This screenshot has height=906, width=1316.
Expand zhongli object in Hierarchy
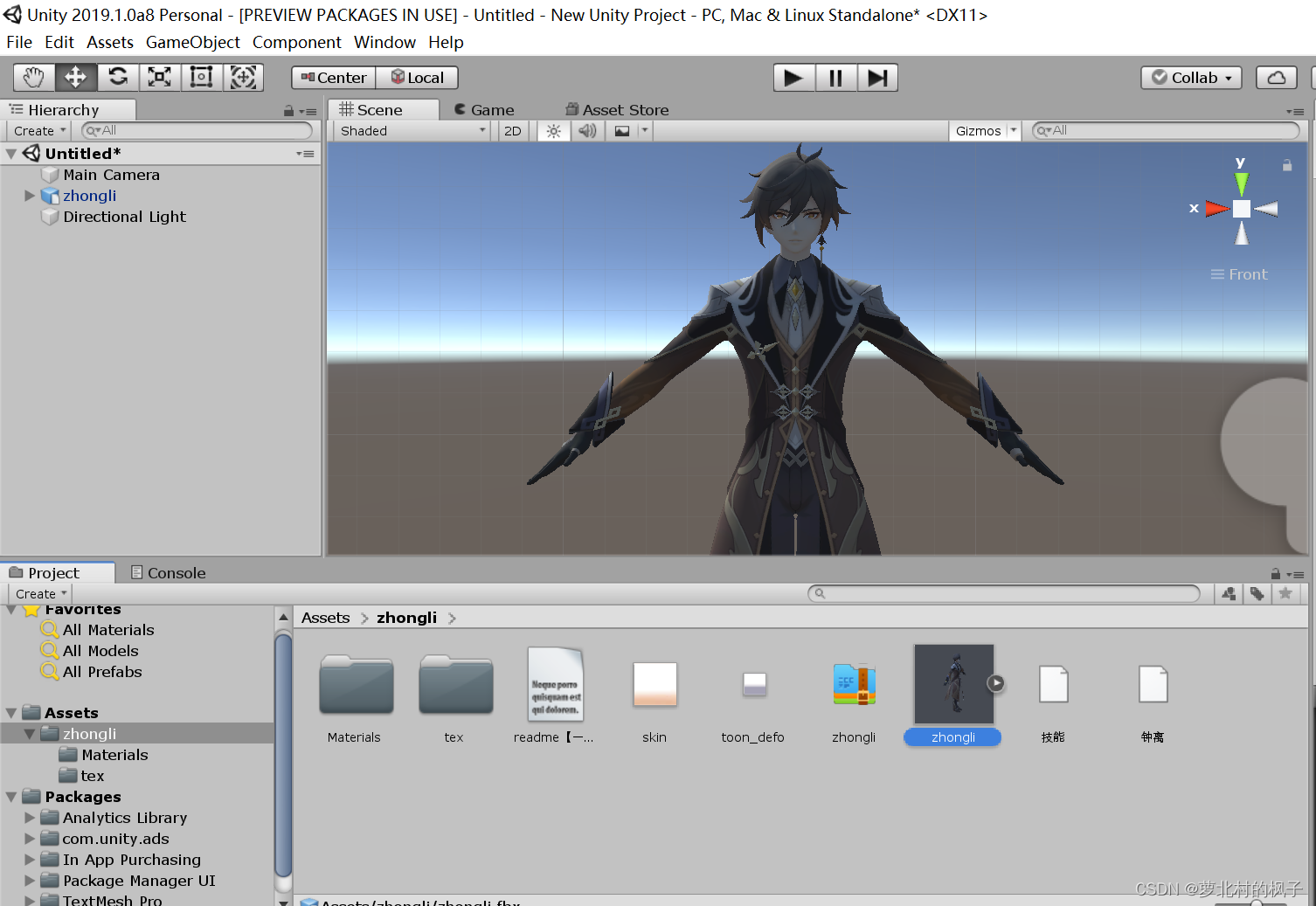[x=30, y=196]
